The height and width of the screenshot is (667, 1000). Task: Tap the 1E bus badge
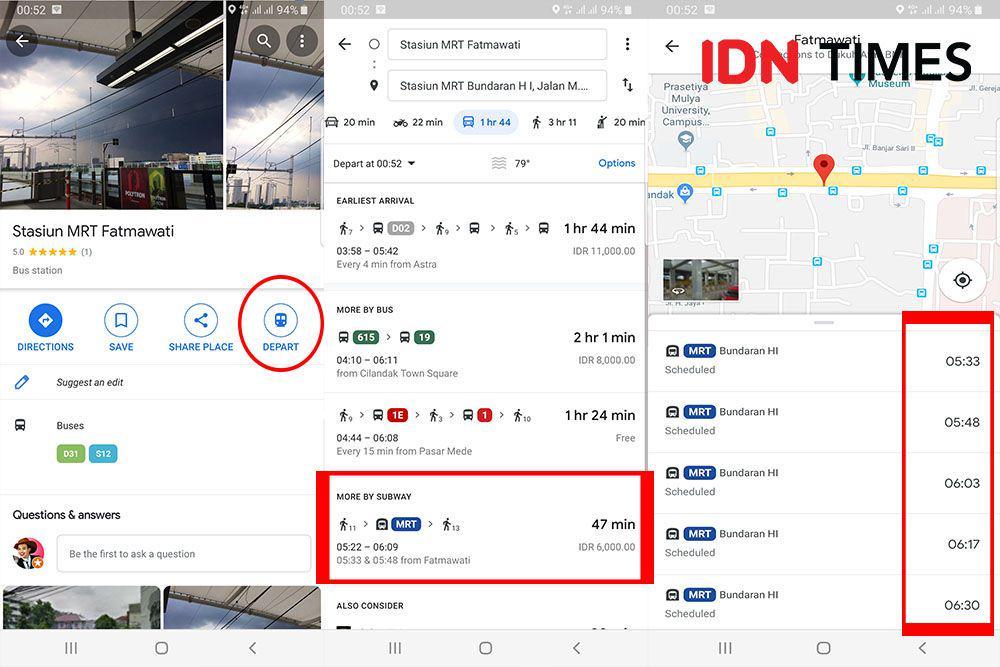397,415
